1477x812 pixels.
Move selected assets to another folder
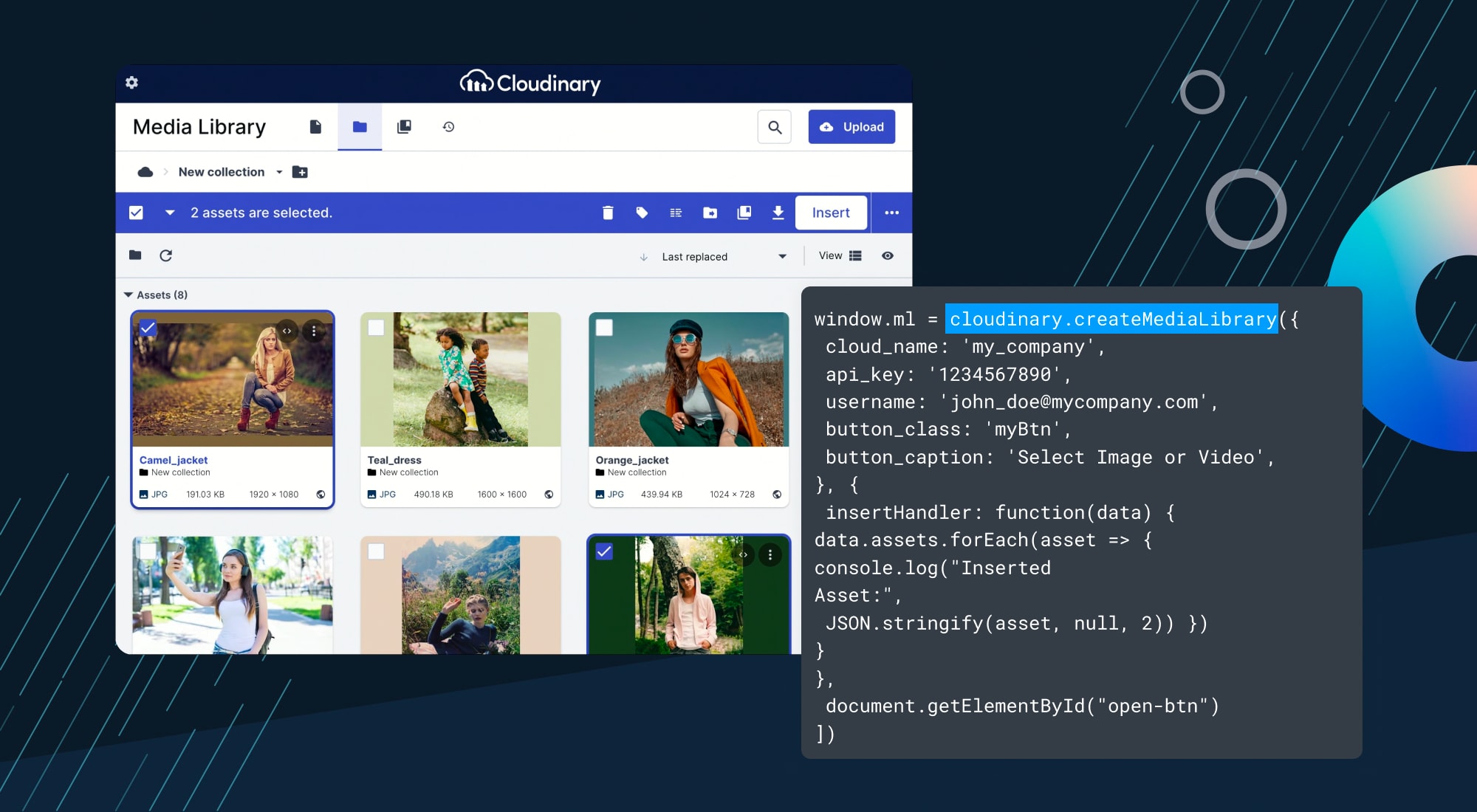click(710, 213)
